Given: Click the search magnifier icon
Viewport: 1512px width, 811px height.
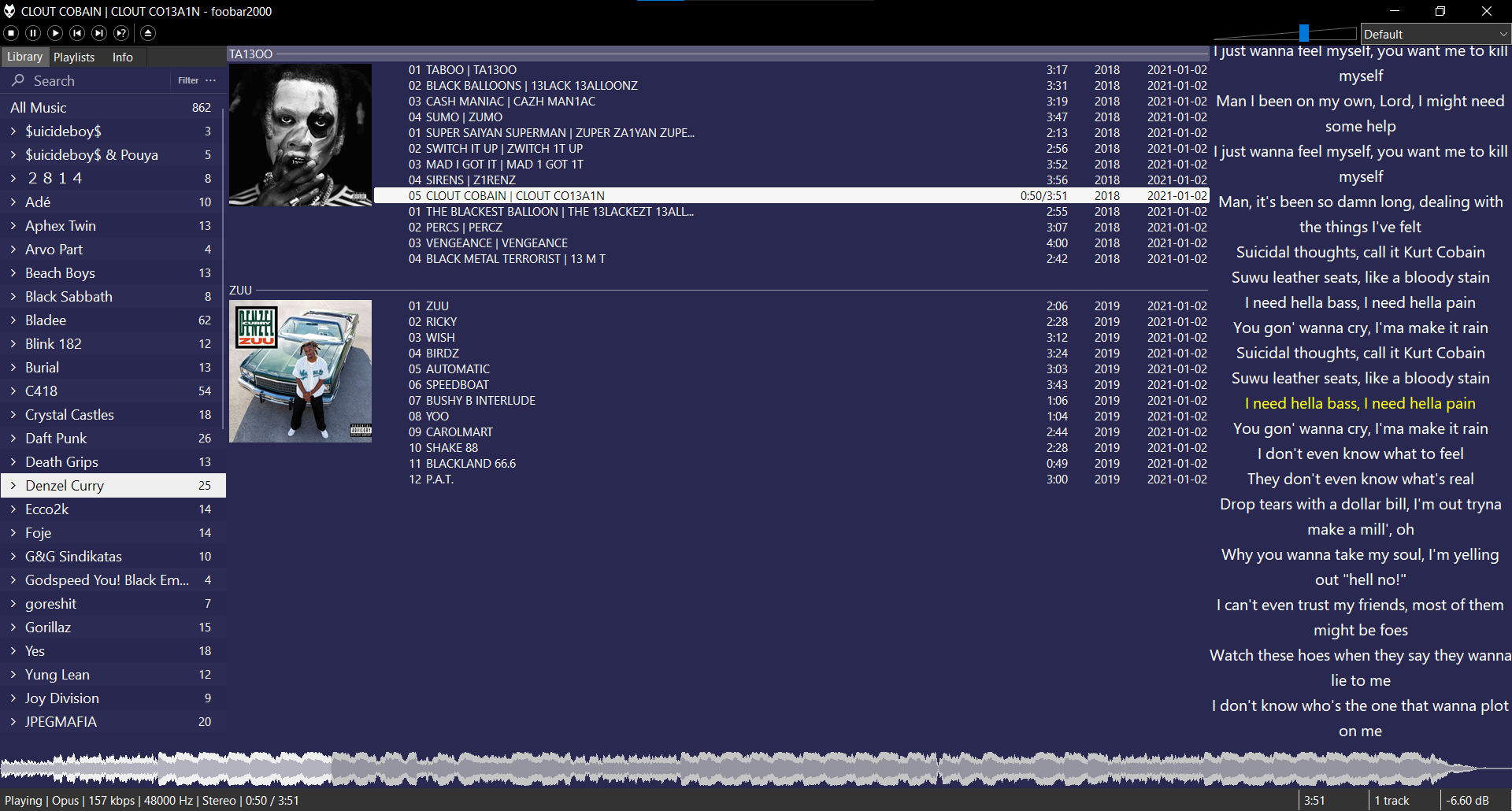Looking at the screenshot, I should (18, 80).
